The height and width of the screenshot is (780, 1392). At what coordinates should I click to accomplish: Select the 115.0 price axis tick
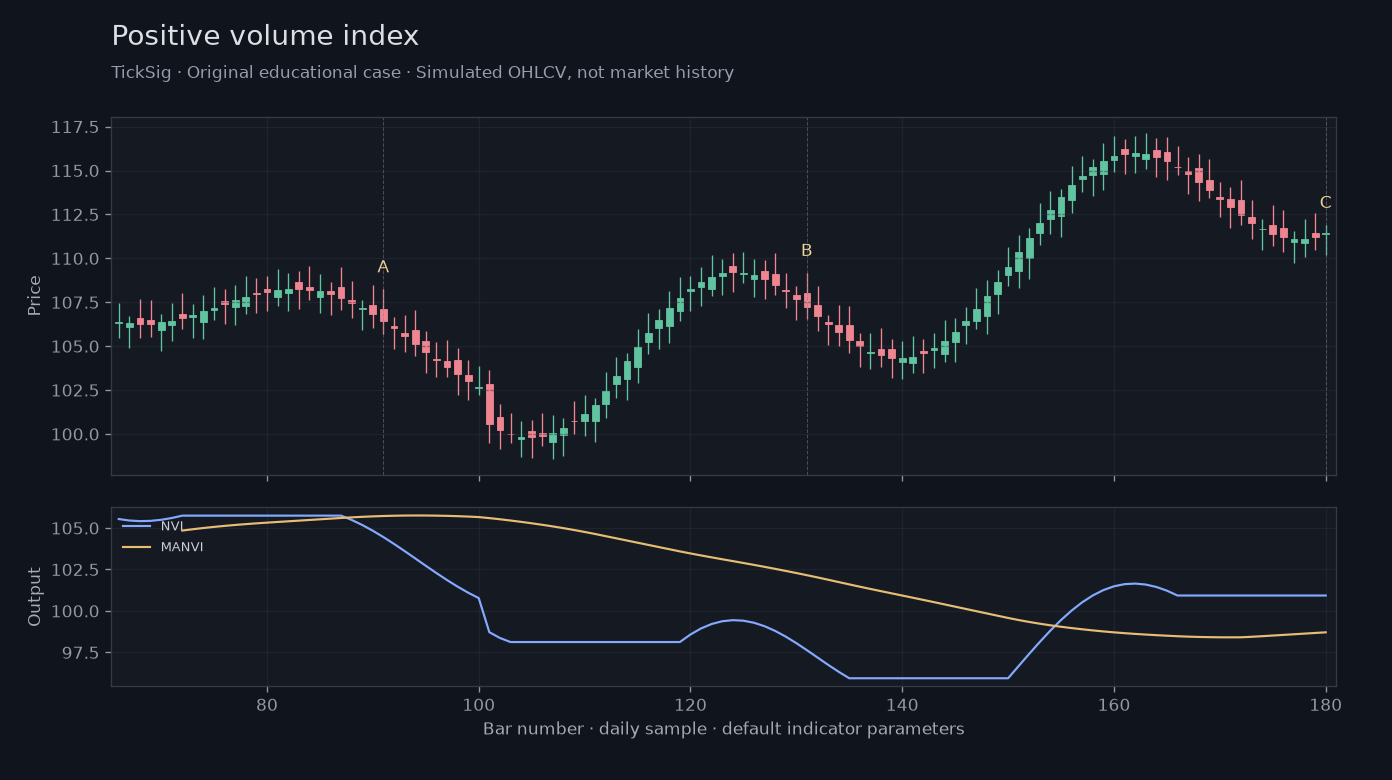click(75, 171)
